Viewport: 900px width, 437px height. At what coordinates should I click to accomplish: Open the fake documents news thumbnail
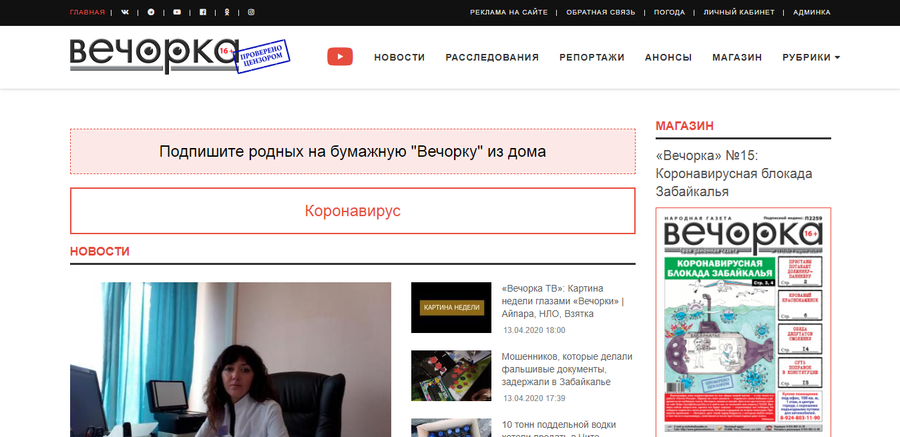pyautogui.click(x=451, y=376)
